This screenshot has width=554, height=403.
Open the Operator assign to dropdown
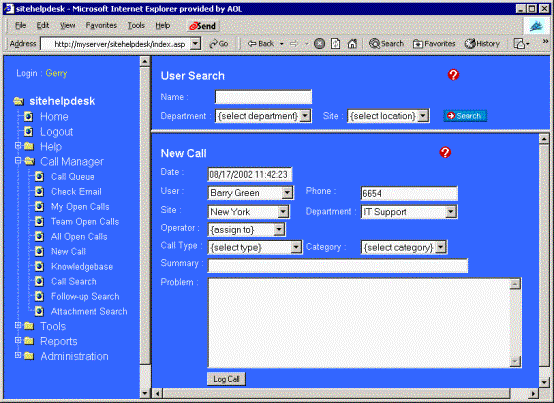(246, 230)
